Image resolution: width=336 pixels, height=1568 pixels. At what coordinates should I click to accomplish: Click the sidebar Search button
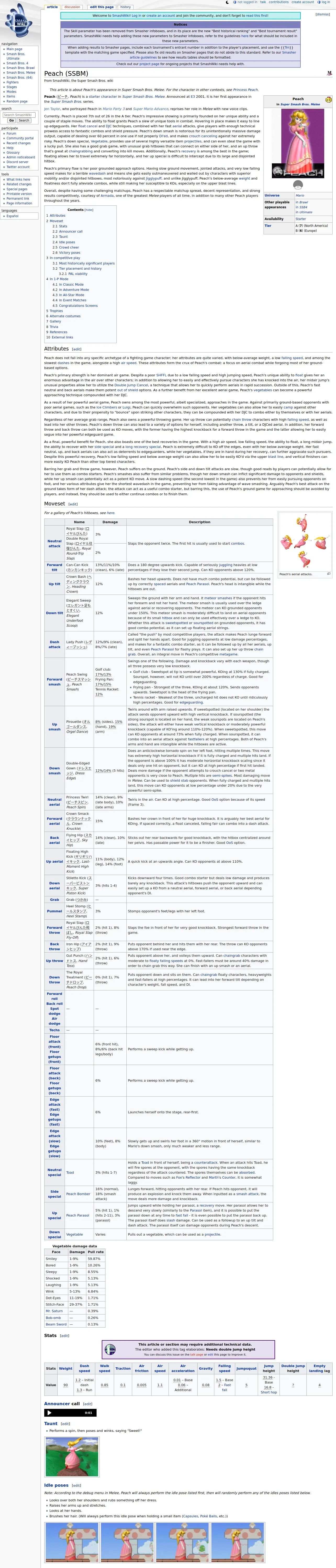(x=24, y=120)
